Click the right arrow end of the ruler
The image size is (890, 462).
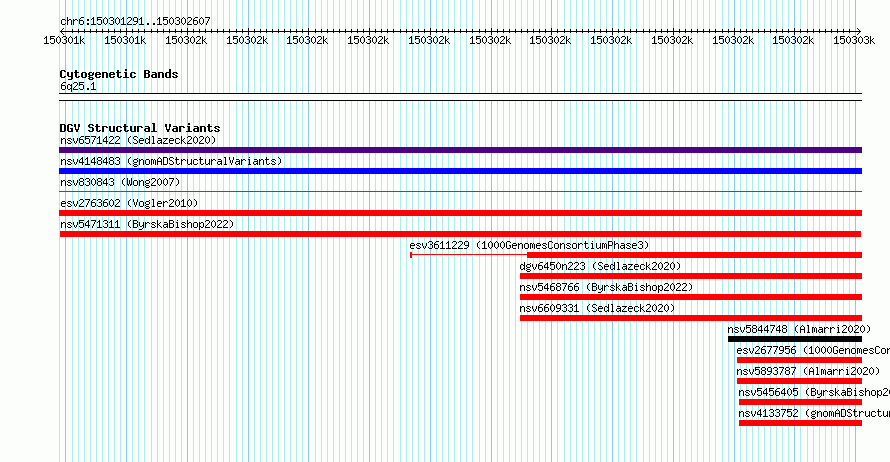[x=859, y=31]
